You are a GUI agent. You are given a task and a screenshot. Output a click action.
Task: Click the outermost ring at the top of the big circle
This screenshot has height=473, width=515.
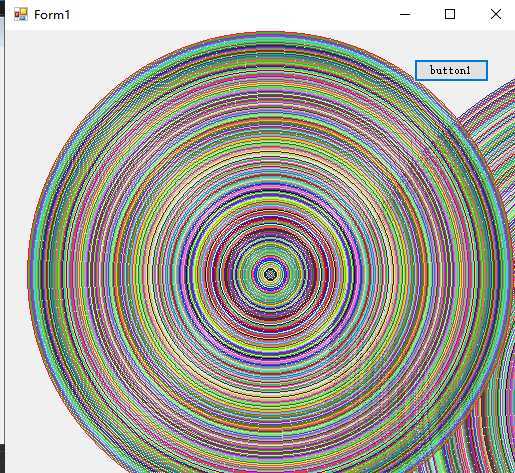pos(270,33)
